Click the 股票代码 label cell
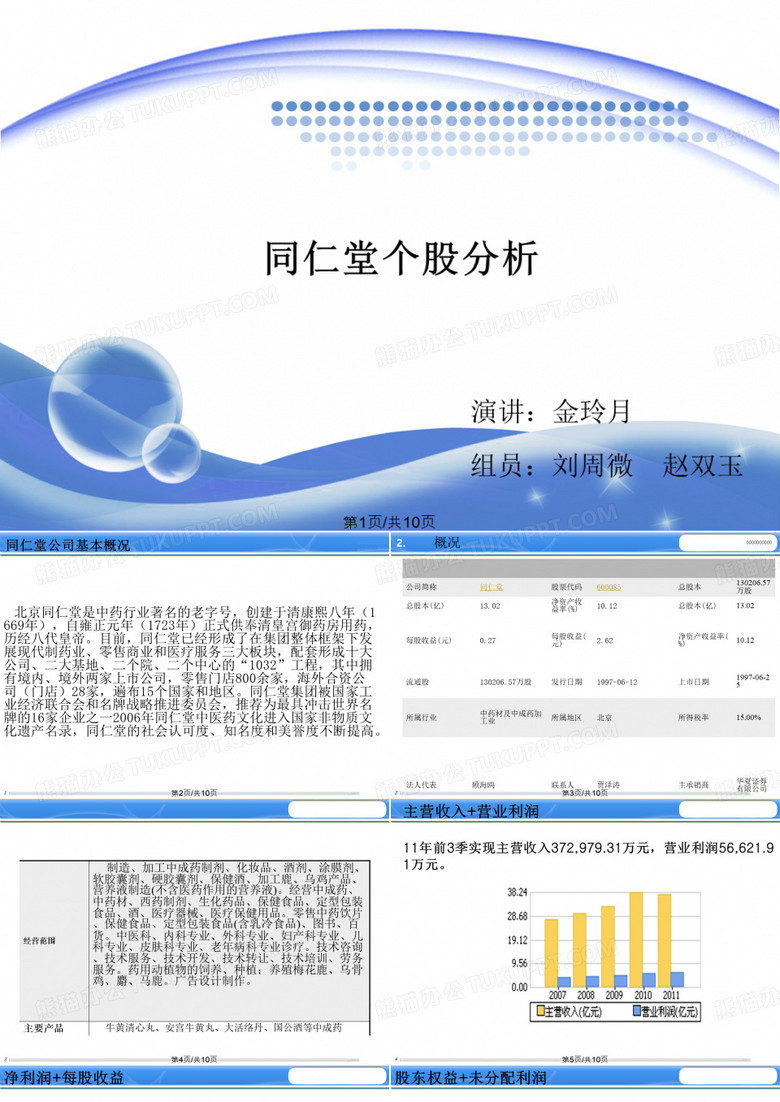Image resolution: width=780 pixels, height=1102 pixels. click(566, 587)
